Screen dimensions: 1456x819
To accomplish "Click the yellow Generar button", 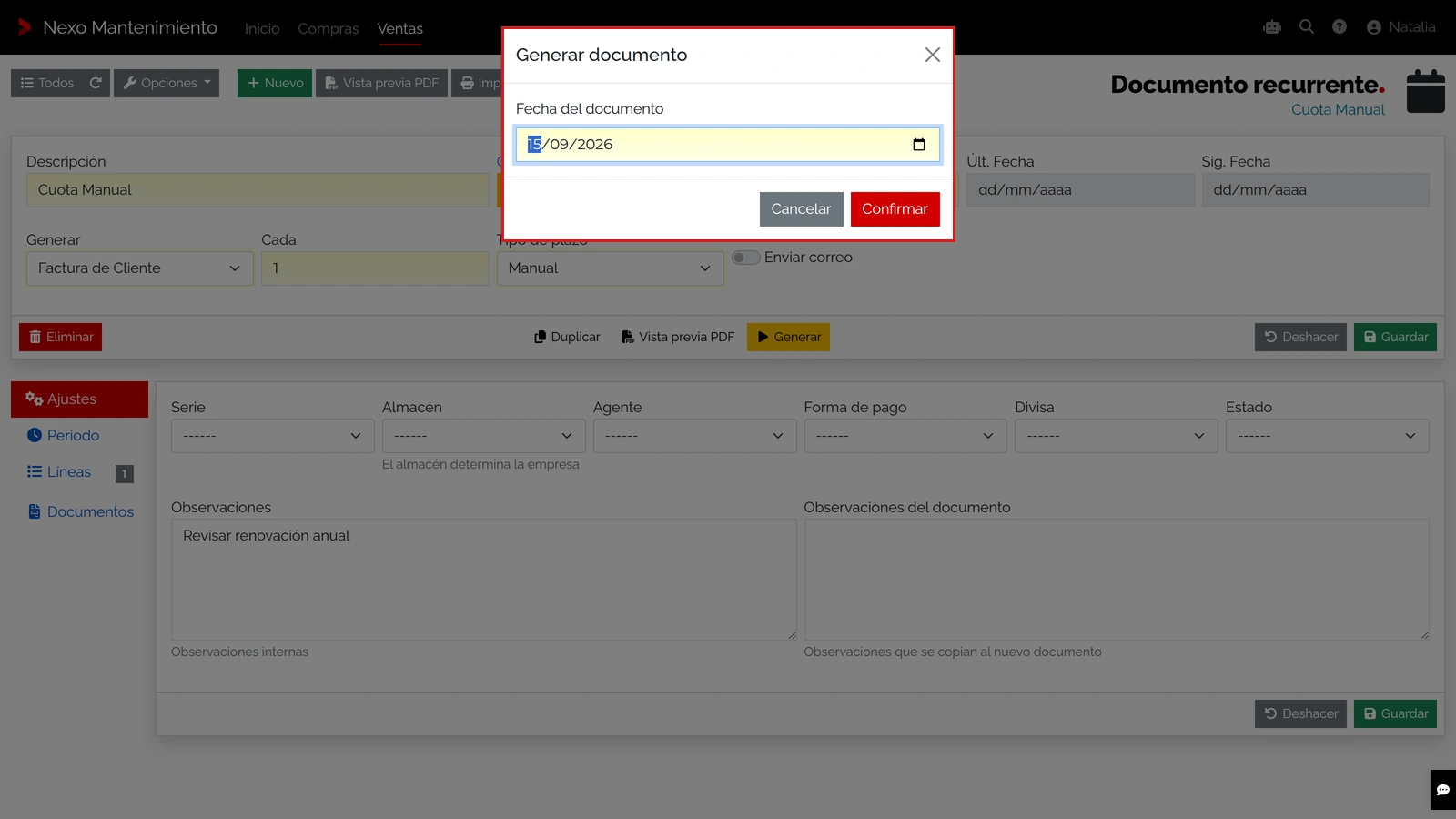I will [x=788, y=337].
